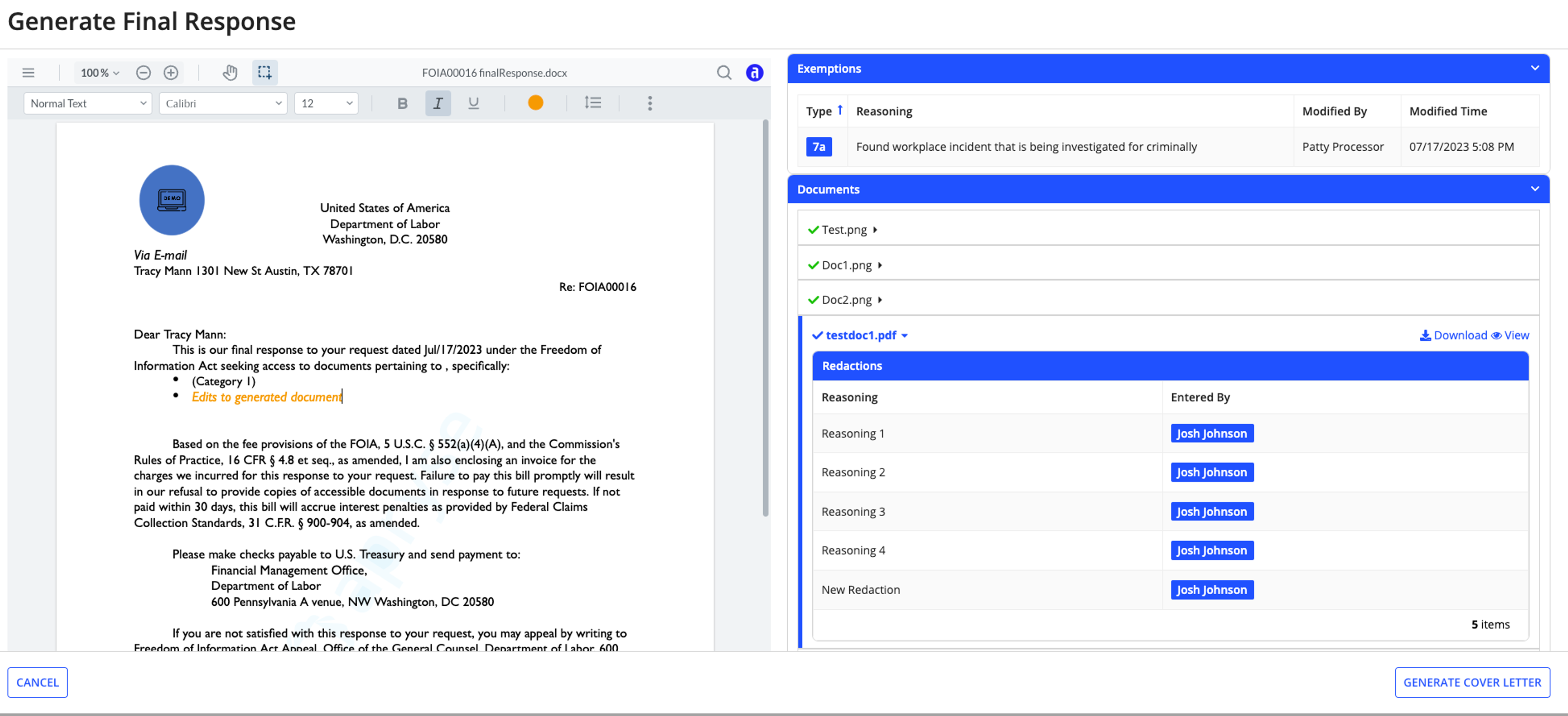Click the 'Patty Processor' cell
This screenshot has width=1568, height=716.
pos(1343,147)
